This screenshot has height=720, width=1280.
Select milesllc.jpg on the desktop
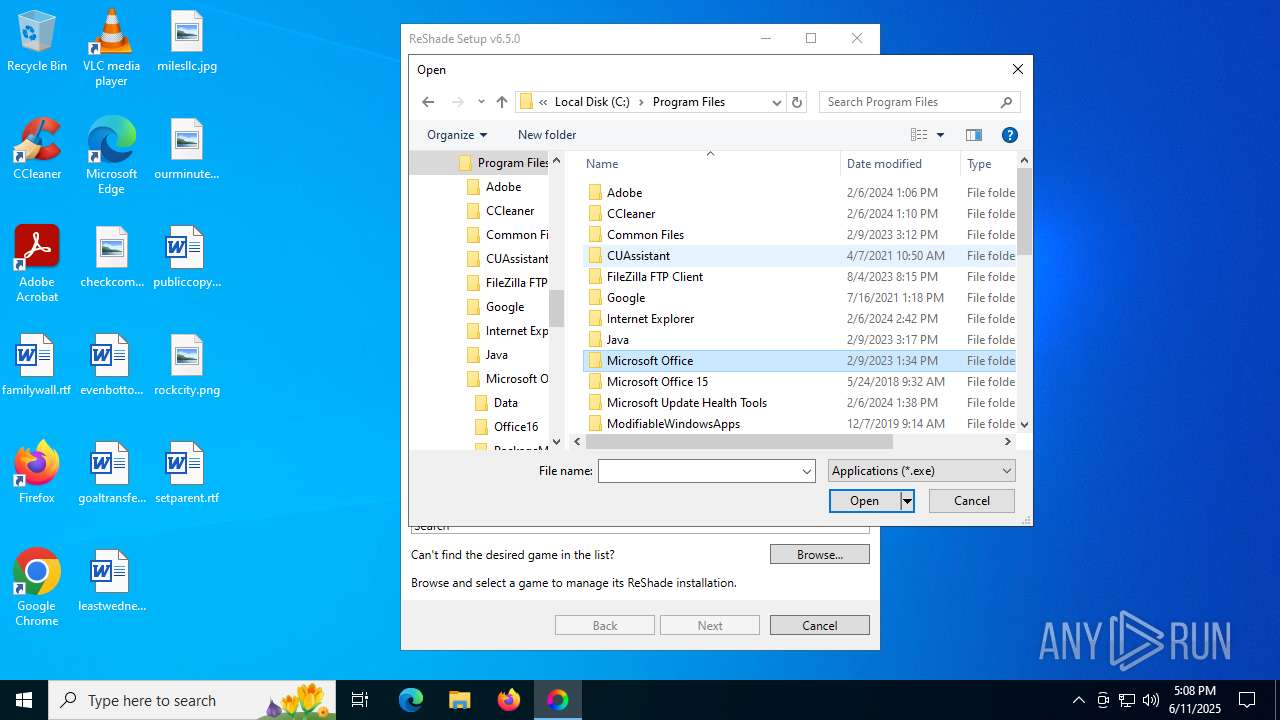coord(187,42)
